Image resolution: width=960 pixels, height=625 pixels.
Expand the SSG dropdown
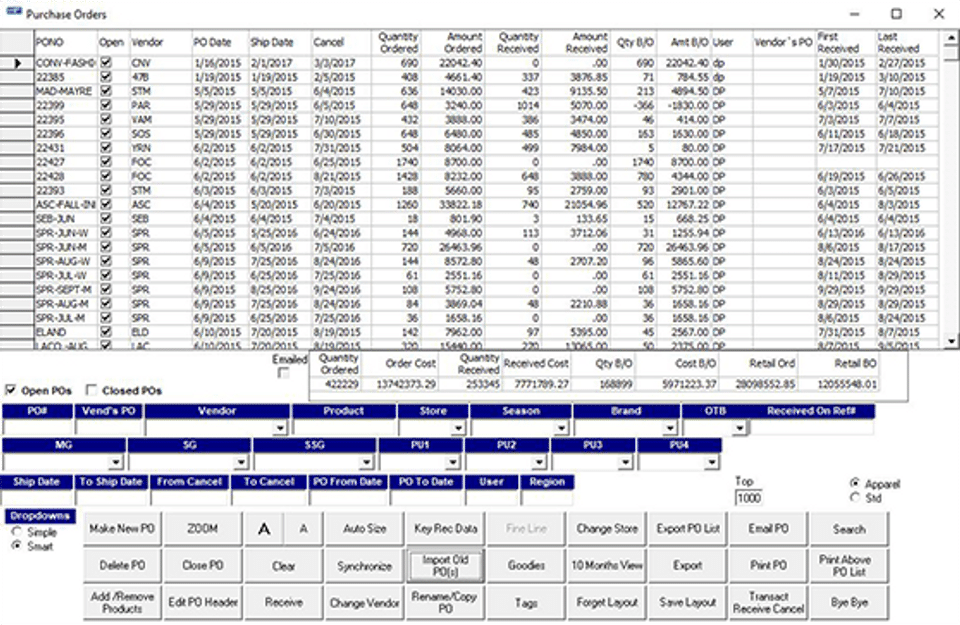[x=366, y=462]
